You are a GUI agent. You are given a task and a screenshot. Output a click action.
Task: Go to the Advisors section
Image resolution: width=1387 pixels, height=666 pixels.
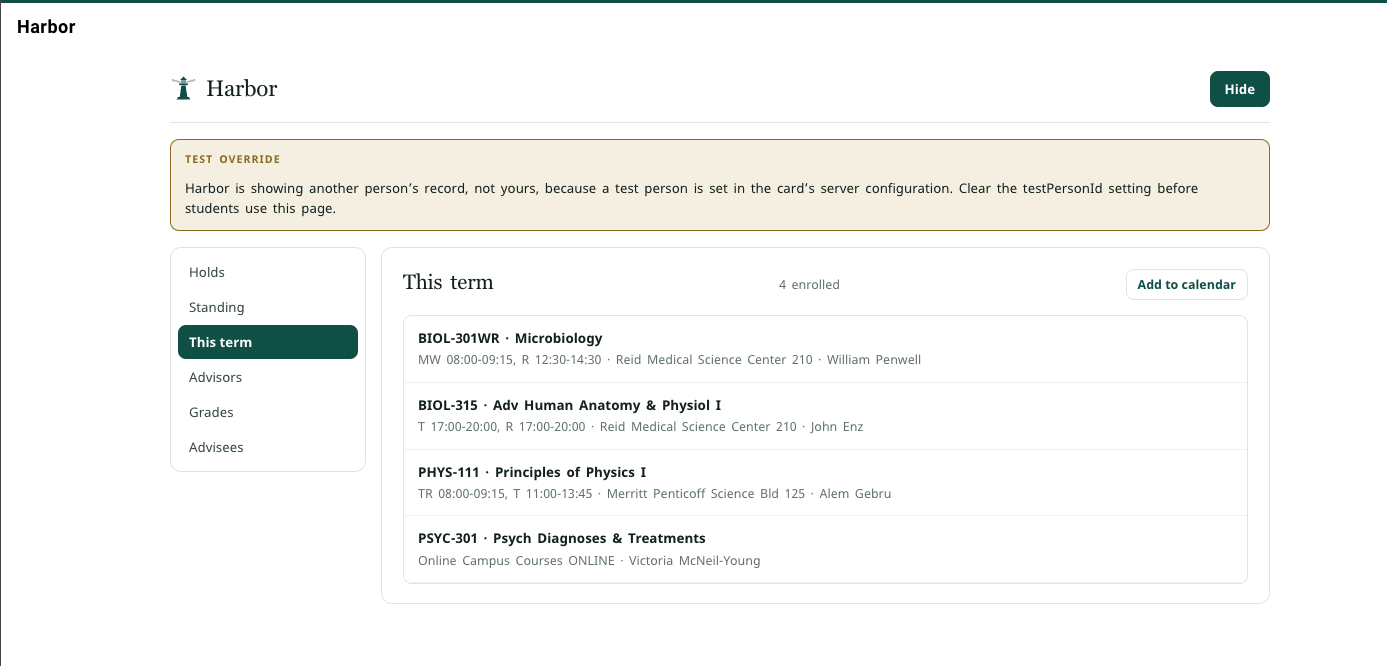point(268,377)
